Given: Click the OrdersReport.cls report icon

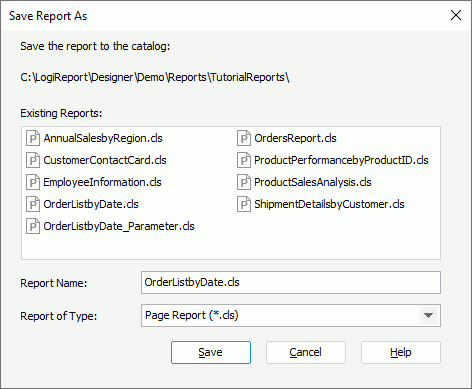Looking at the screenshot, I should [x=244, y=138].
